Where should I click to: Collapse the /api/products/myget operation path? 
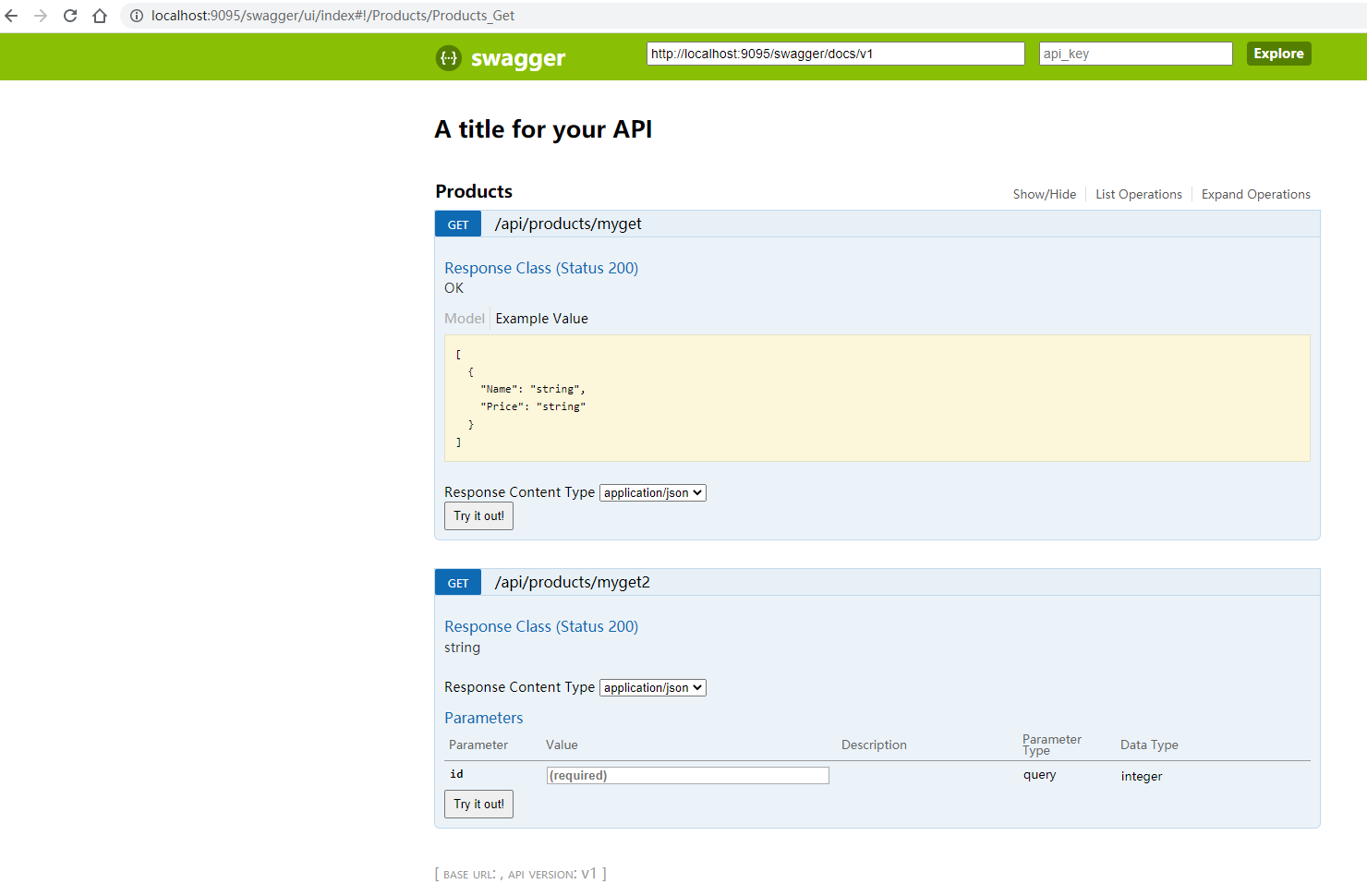(568, 224)
